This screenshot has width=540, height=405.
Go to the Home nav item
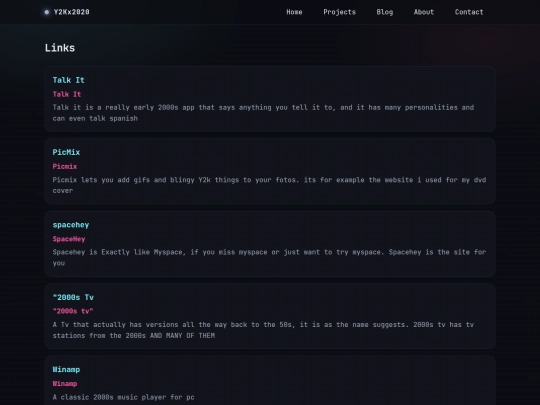(x=294, y=12)
